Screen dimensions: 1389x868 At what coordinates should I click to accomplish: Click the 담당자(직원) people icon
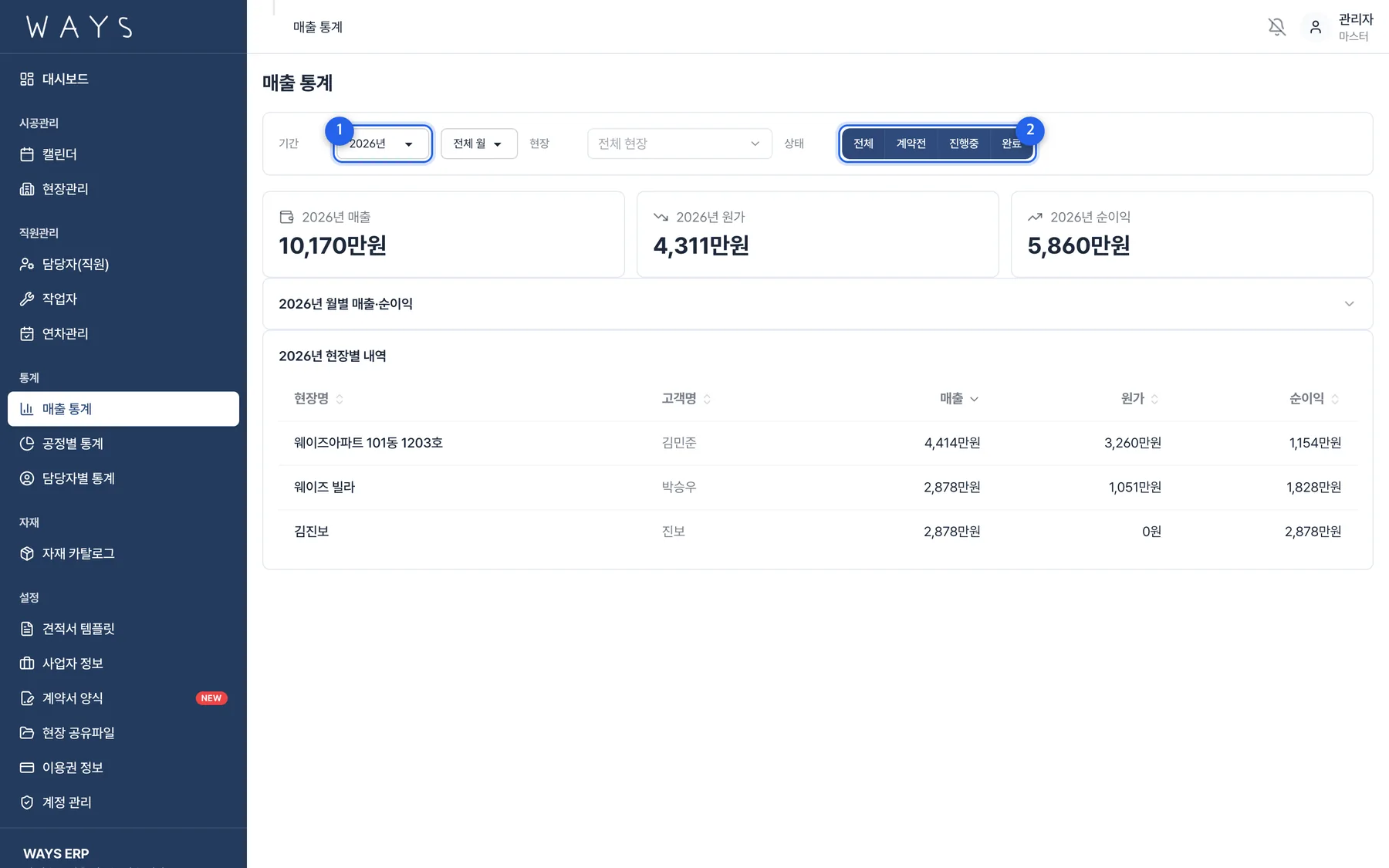[27, 264]
